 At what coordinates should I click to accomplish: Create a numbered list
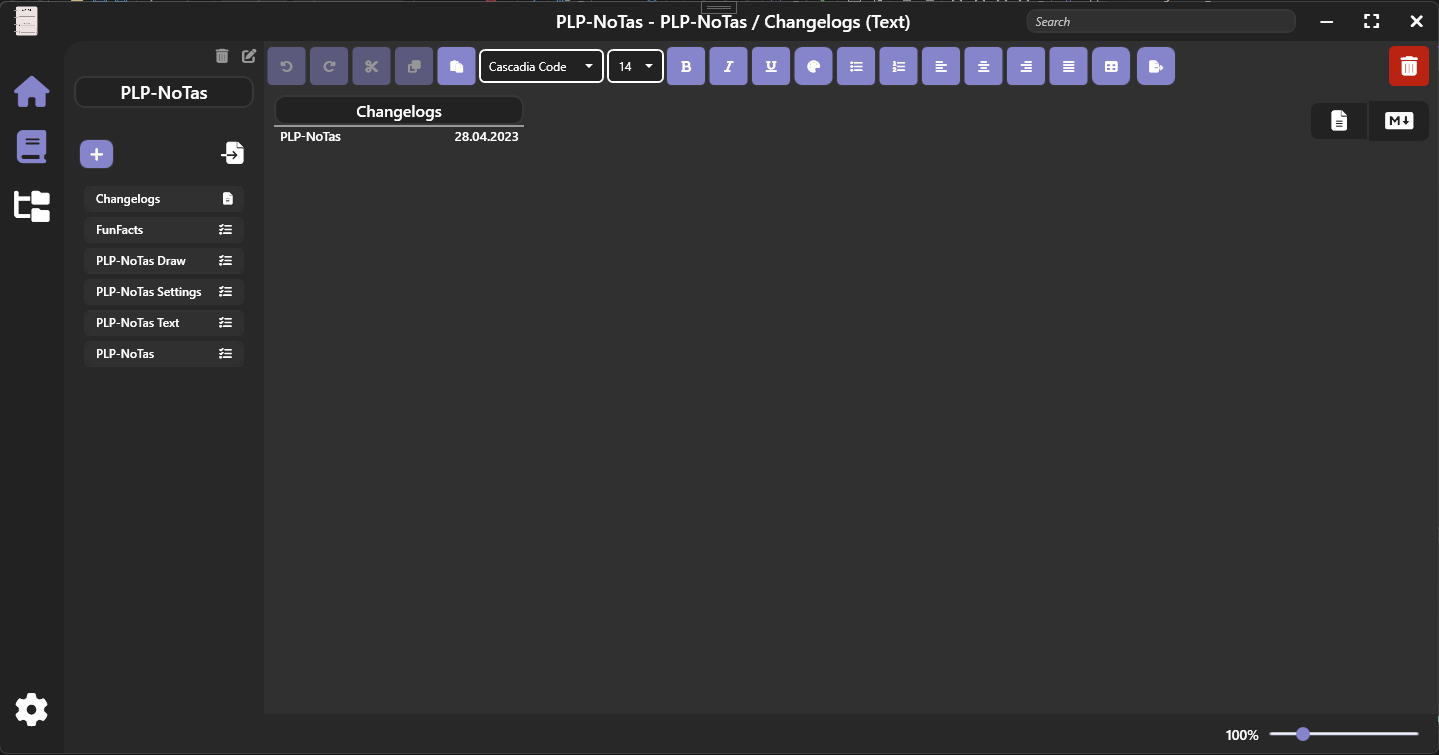point(898,65)
